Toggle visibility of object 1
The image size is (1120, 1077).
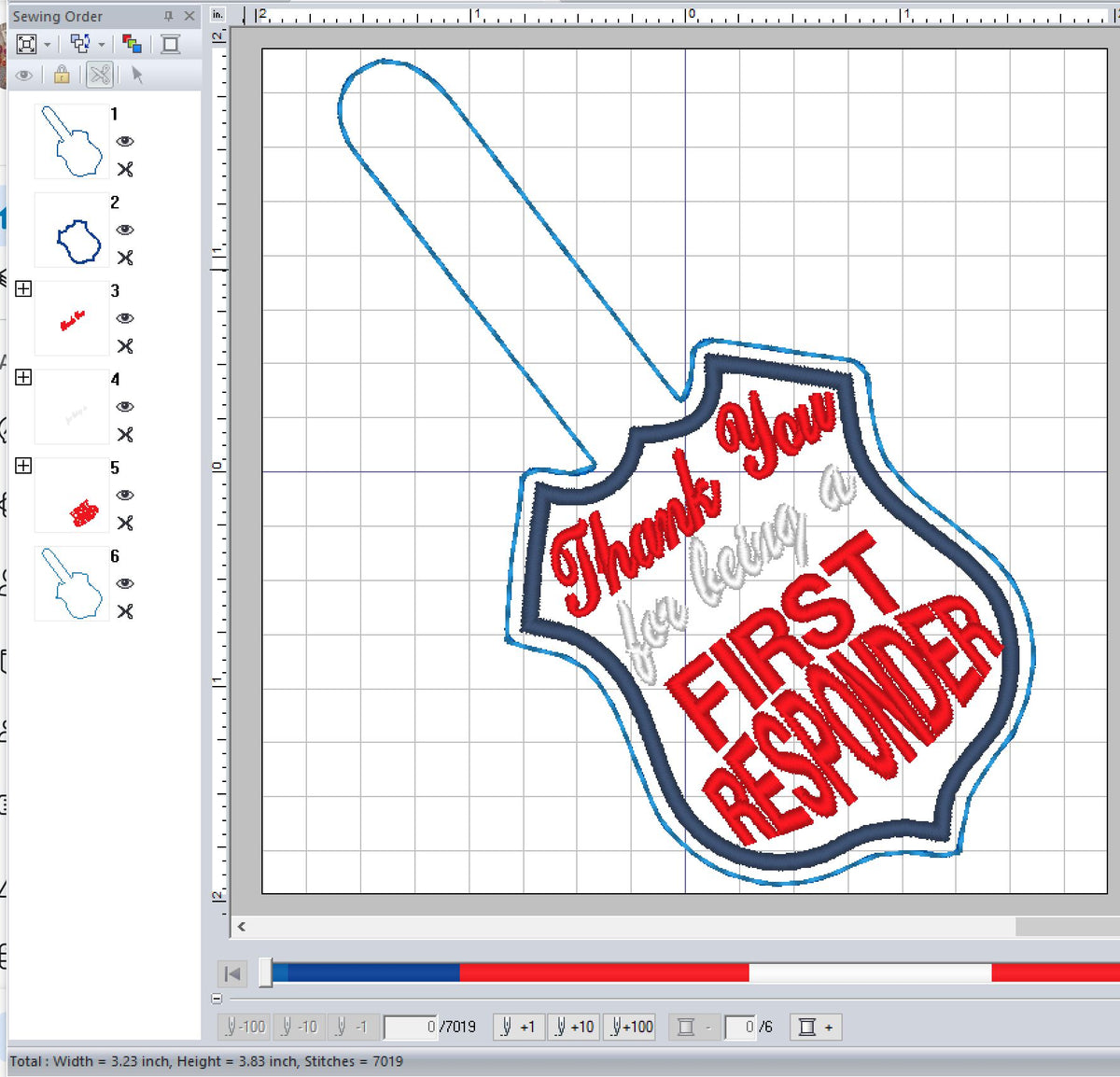coord(125,141)
